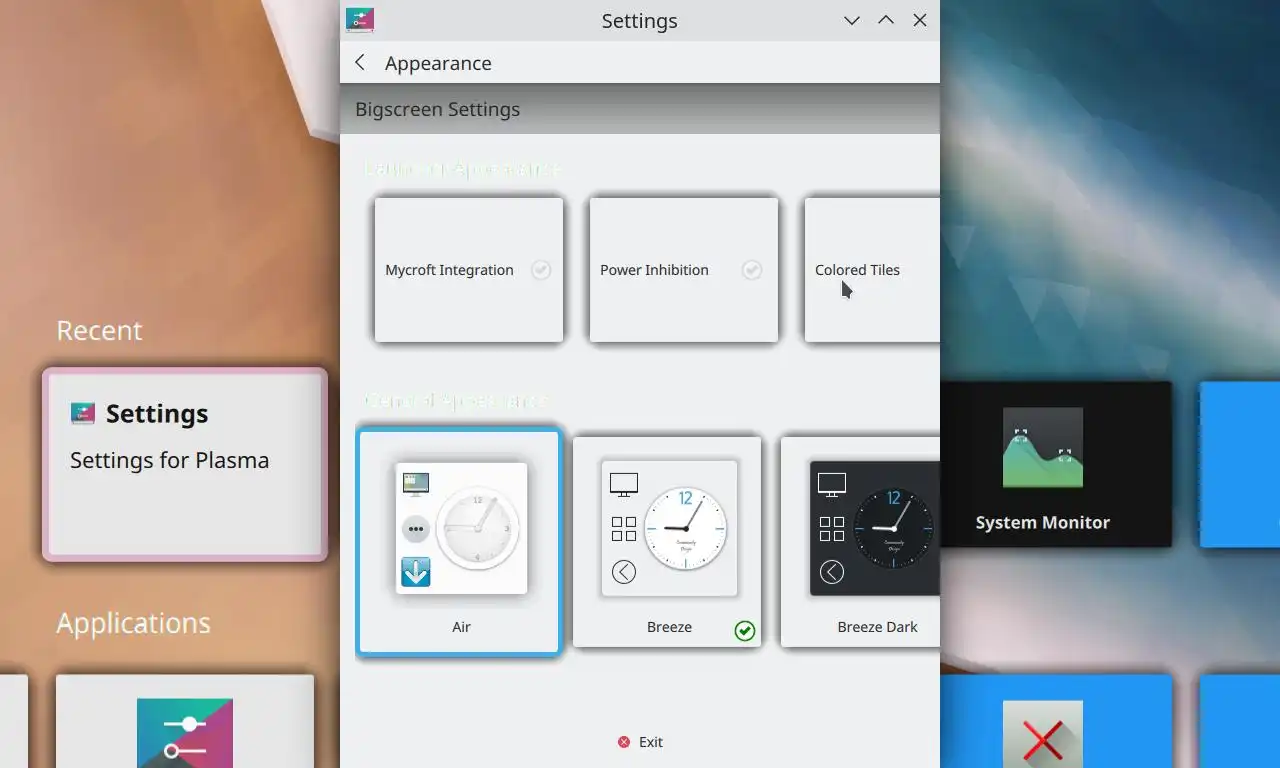The width and height of the screenshot is (1280, 768).
Task: Toggle the Mycroft Integration tile
Action: [469, 270]
